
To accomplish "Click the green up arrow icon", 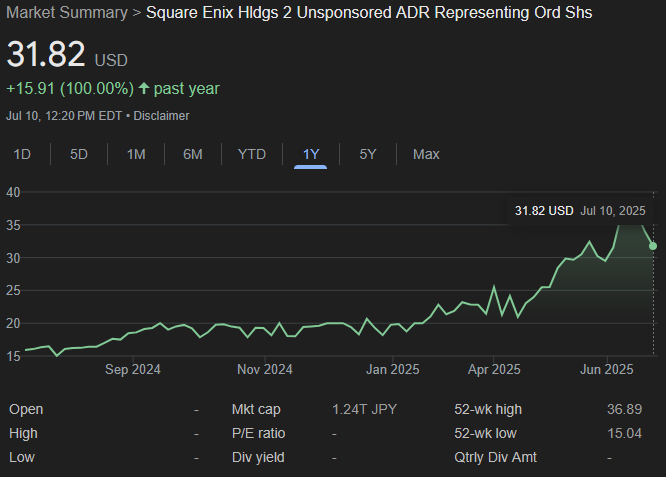I will (144, 88).
